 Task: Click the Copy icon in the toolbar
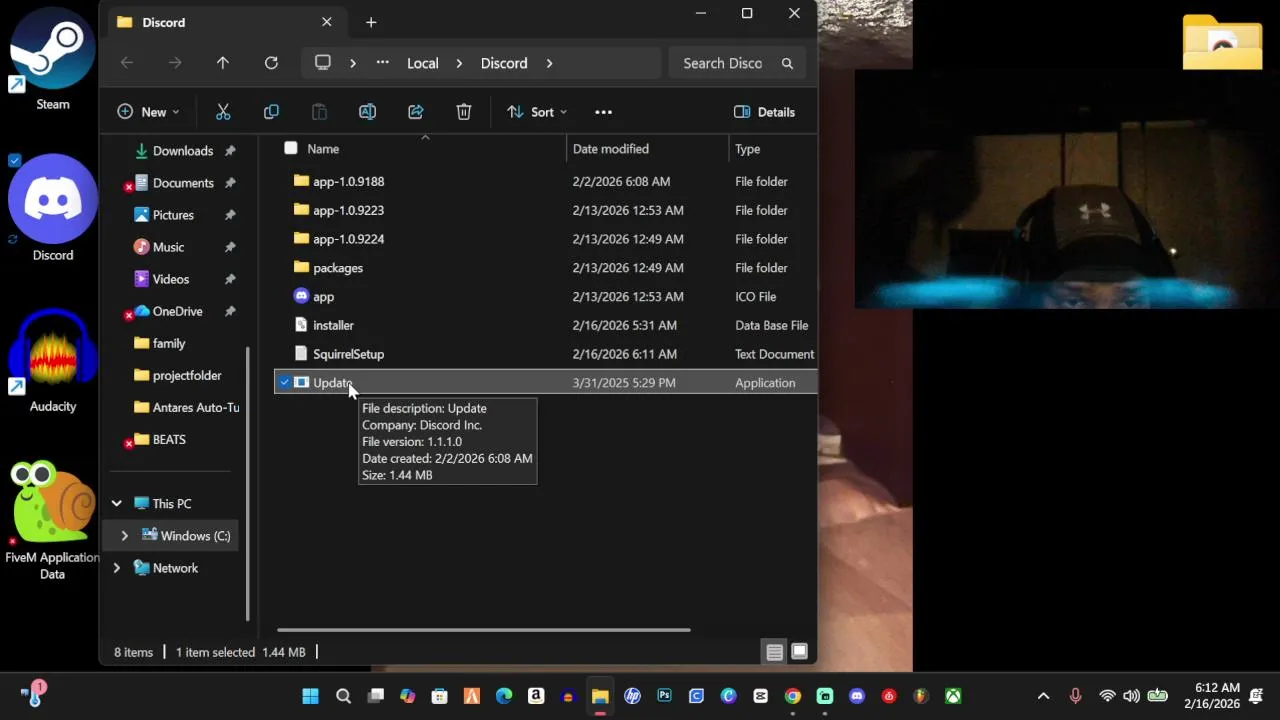pos(271,112)
